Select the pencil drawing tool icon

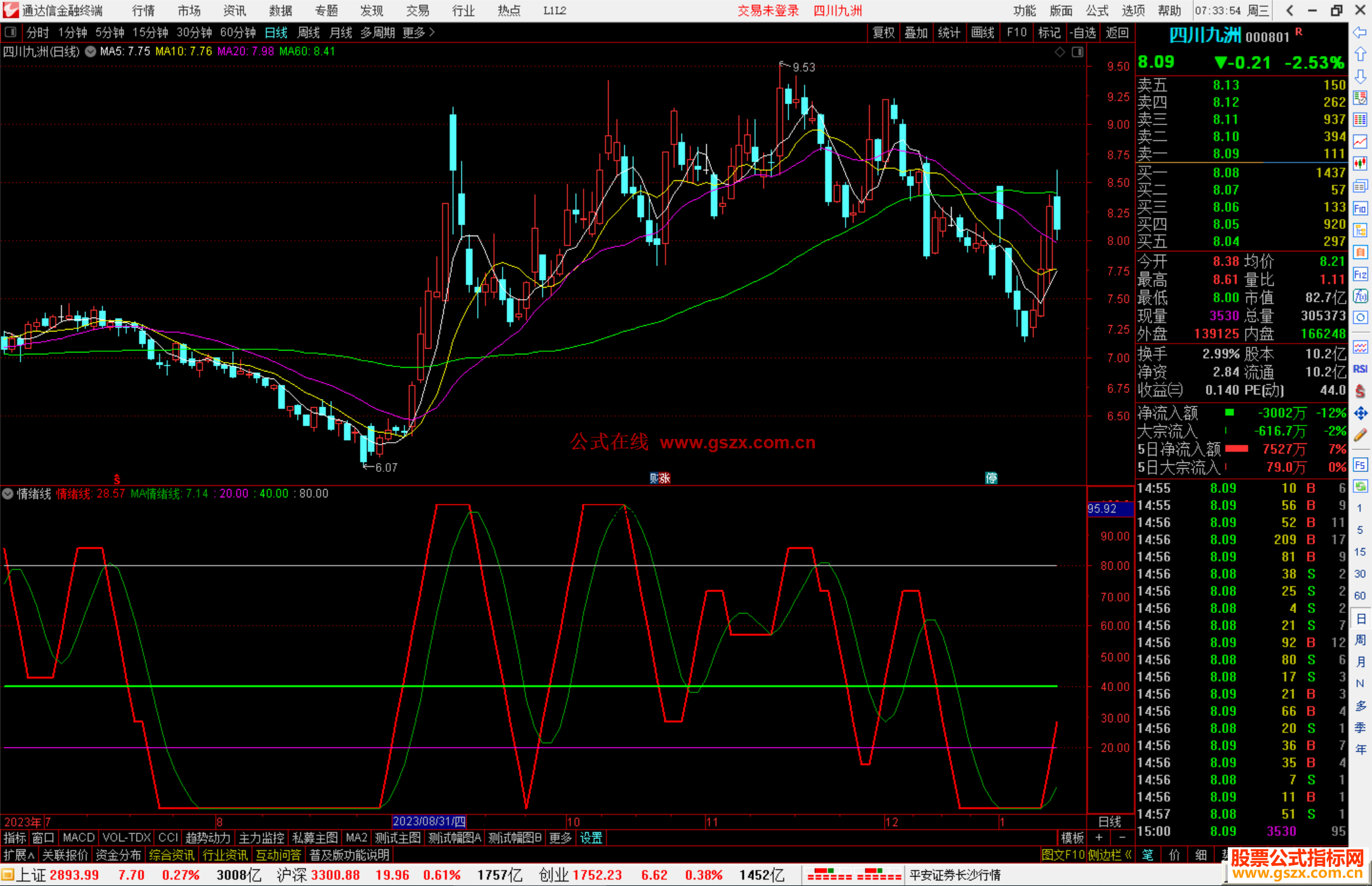click(x=1360, y=436)
